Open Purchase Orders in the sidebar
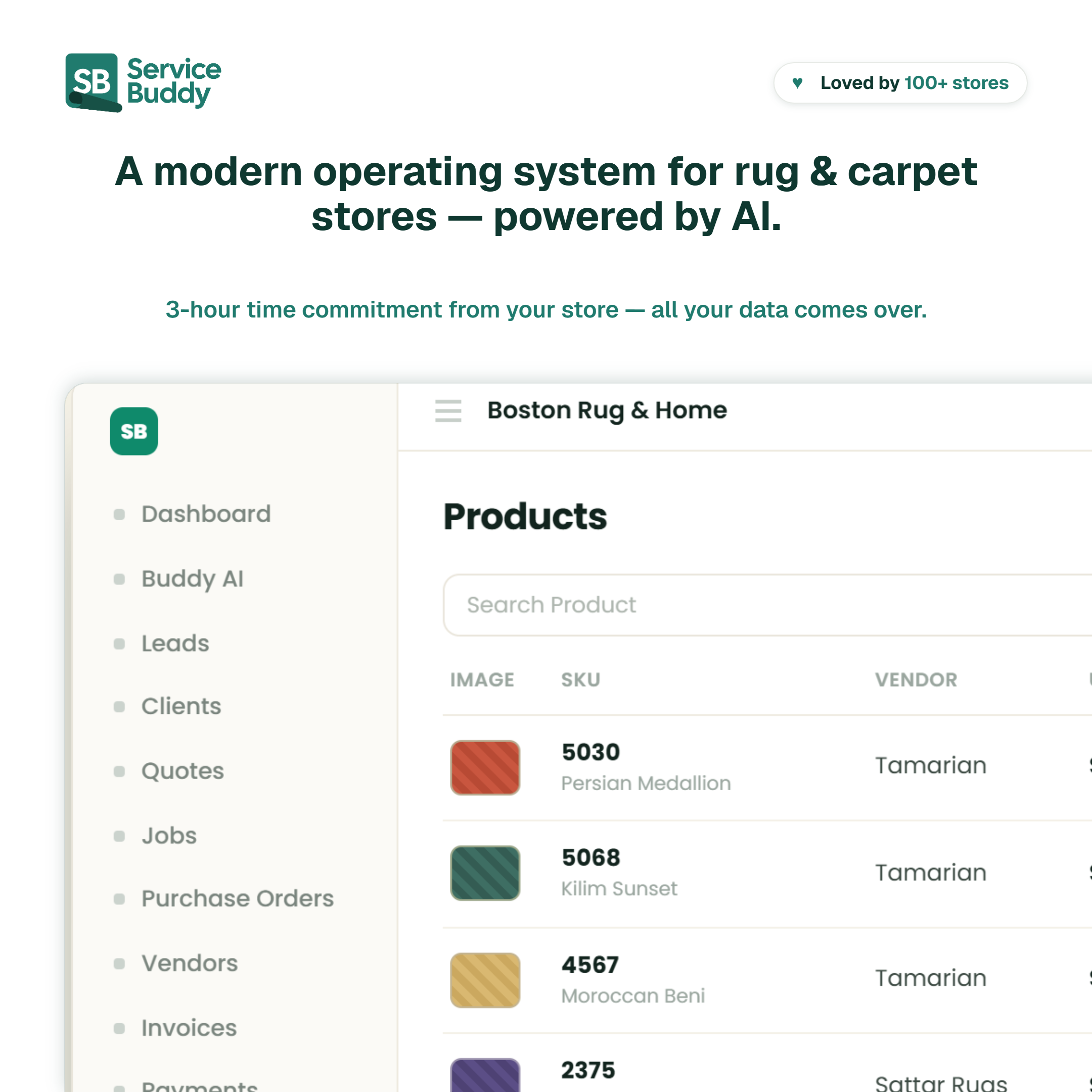This screenshot has height=1092, width=1092. 238,899
